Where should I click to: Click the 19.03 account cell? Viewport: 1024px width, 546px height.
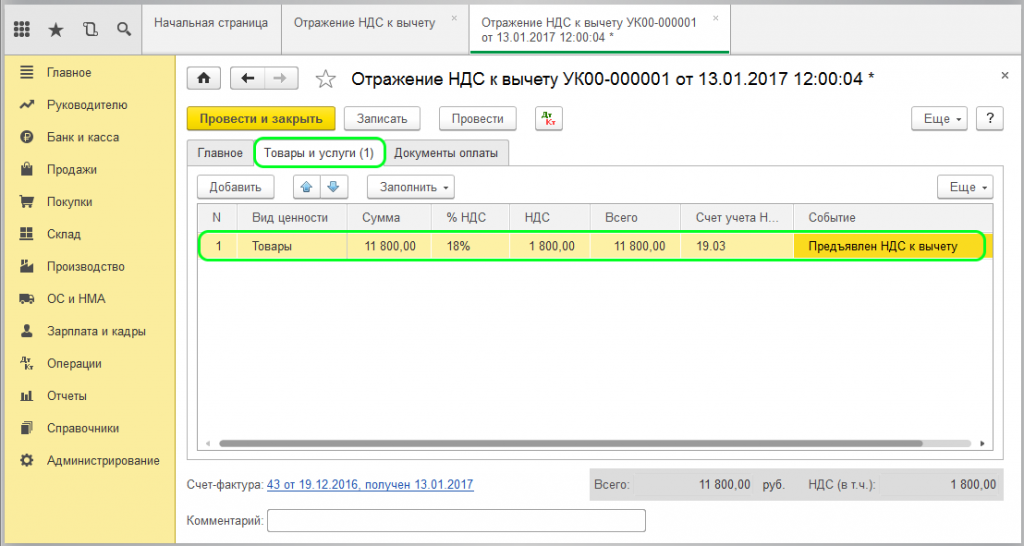(737, 246)
